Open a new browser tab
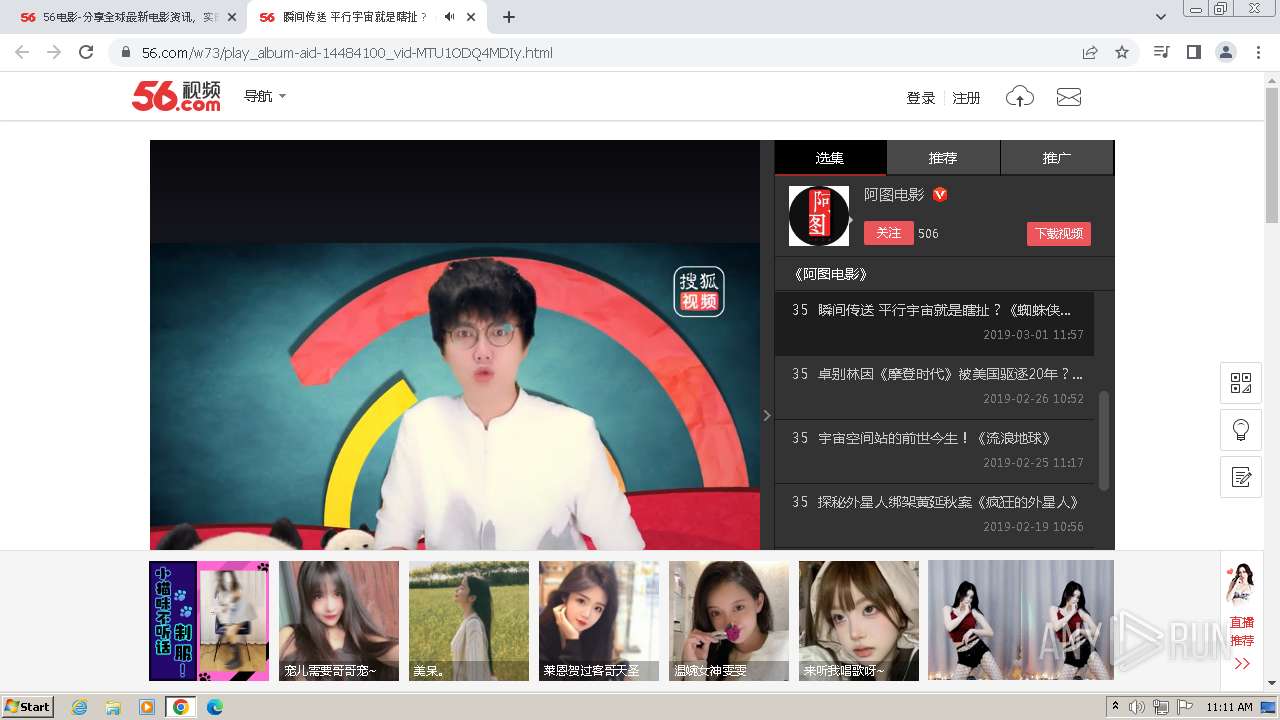The width and height of the screenshot is (1280, 720). click(x=509, y=17)
